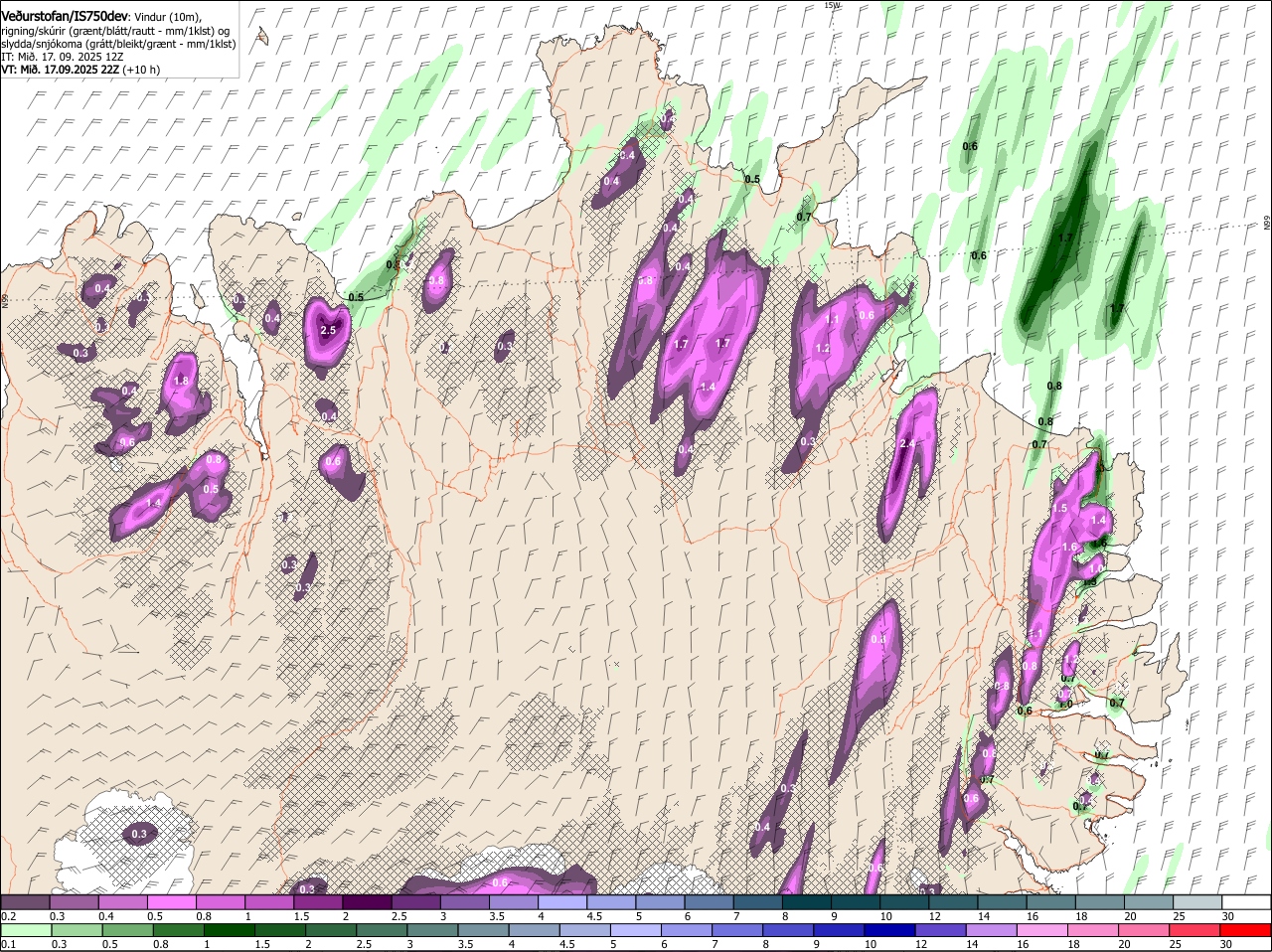Screen dimensions: 1272x952
Task: Click the 0.2 label in the snow legend
Action: pyautogui.click(x=8, y=916)
